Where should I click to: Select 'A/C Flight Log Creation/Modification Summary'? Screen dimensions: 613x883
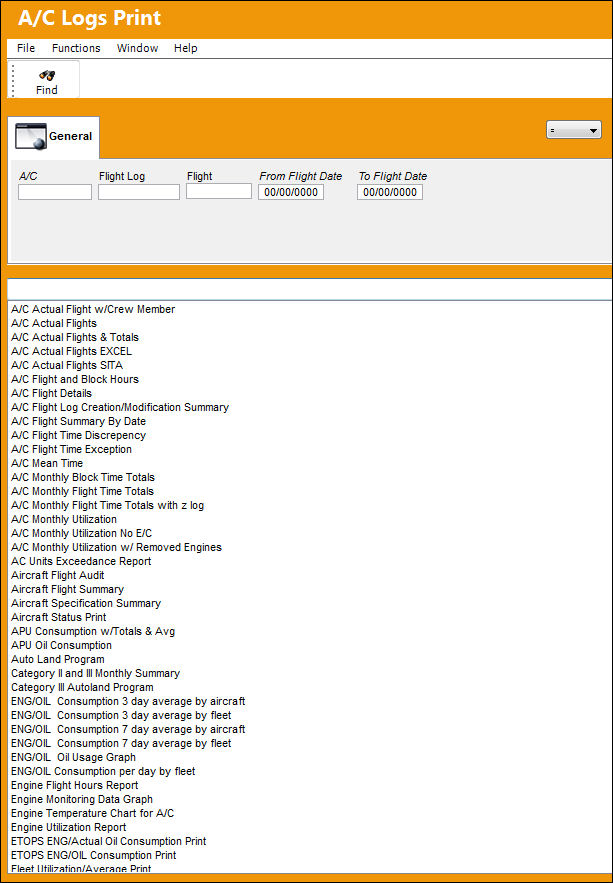coord(120,407)
